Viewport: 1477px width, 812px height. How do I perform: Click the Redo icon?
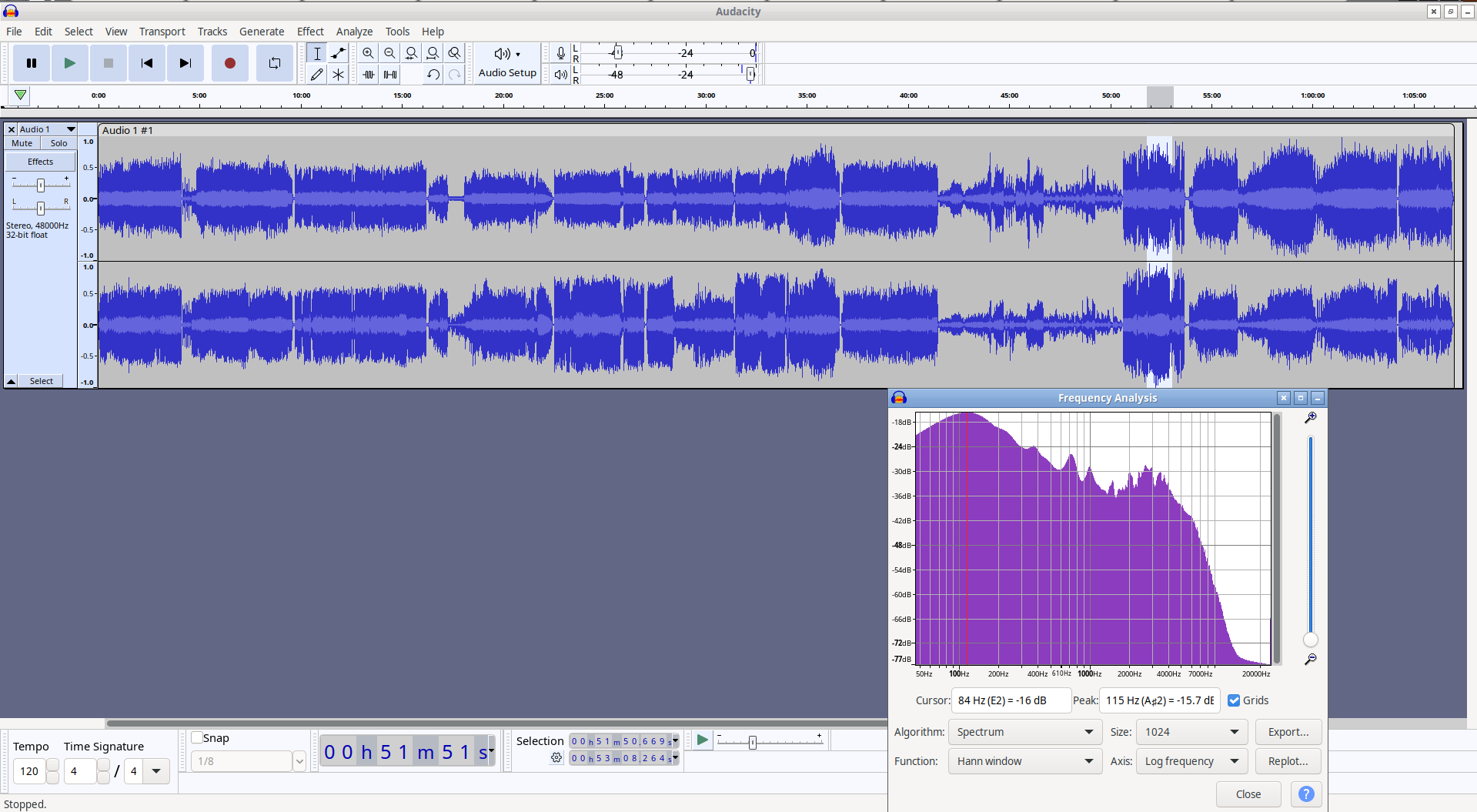(454, 75)
